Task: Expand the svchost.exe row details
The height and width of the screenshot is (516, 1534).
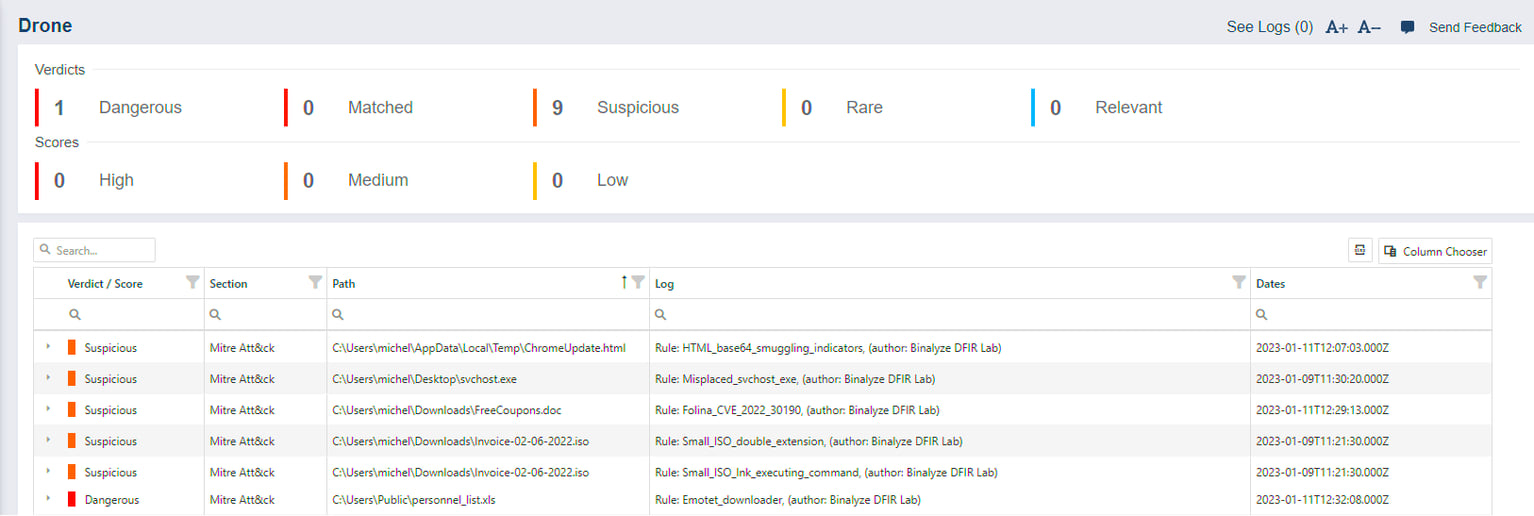Action: coord(47,378)
